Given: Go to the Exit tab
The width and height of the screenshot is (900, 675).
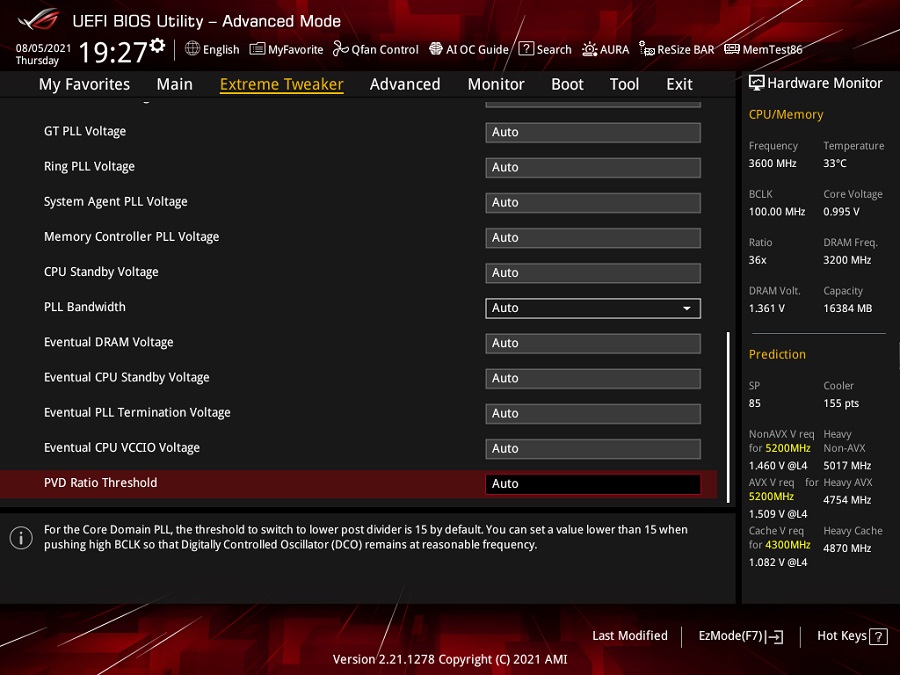Looking at the screenshot, I should [680, 84].
